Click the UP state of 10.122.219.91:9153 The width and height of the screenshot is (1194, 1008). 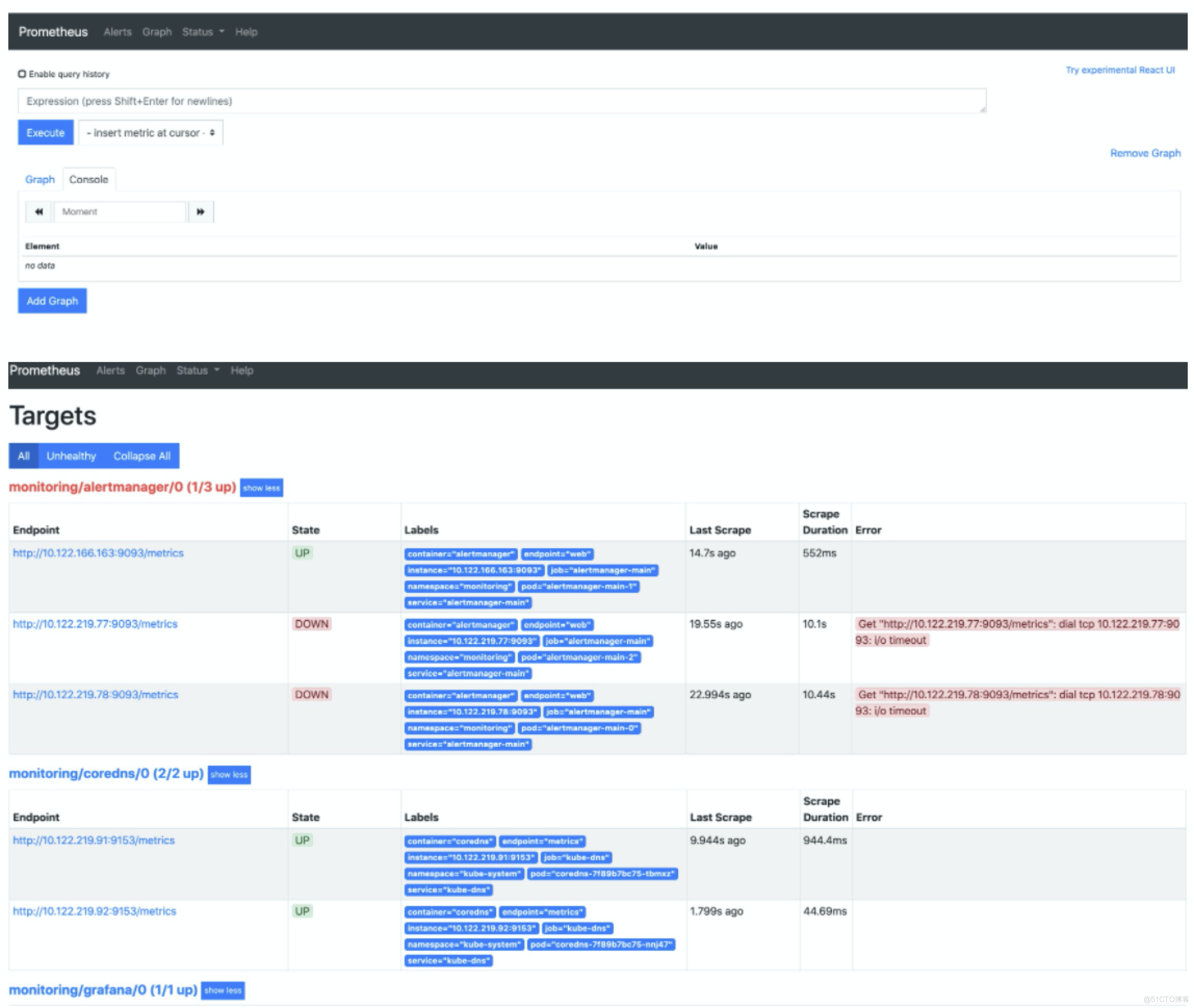[302, 841]
